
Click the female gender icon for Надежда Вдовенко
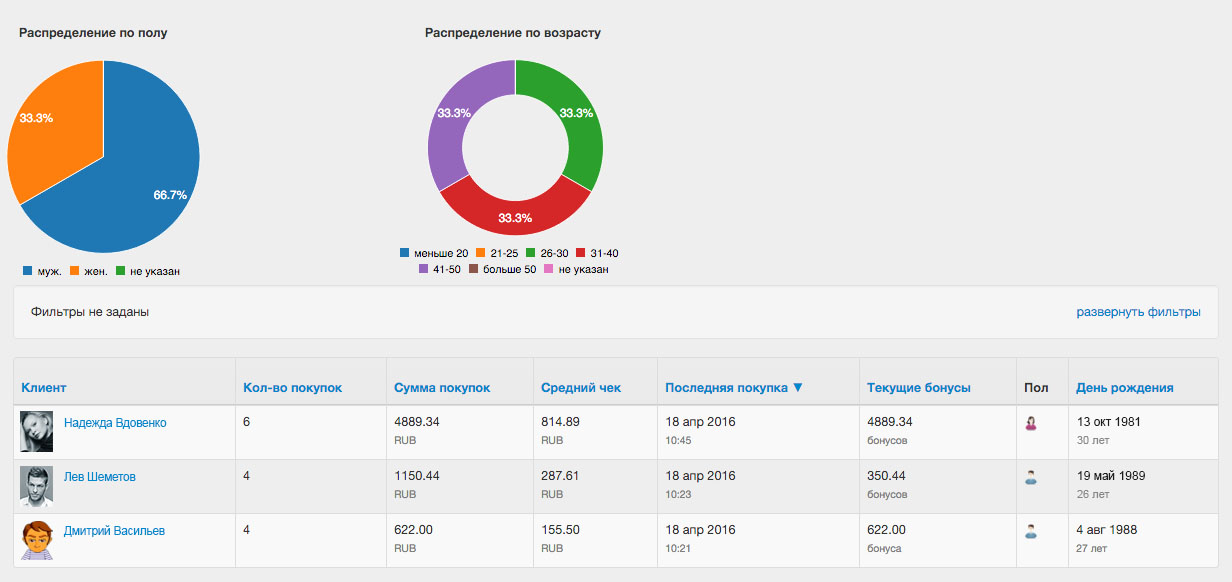coord(1031,423)
